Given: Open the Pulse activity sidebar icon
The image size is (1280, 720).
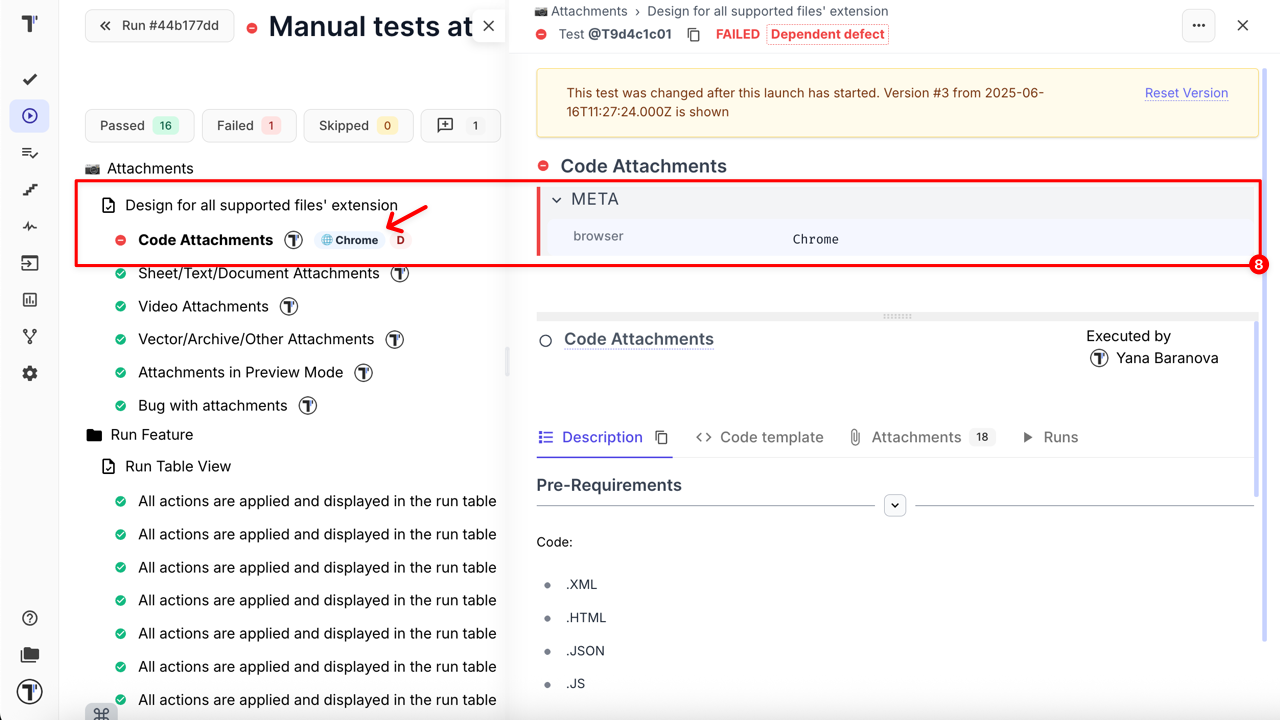Looking at the screenshot, I should tap(30, 227).
